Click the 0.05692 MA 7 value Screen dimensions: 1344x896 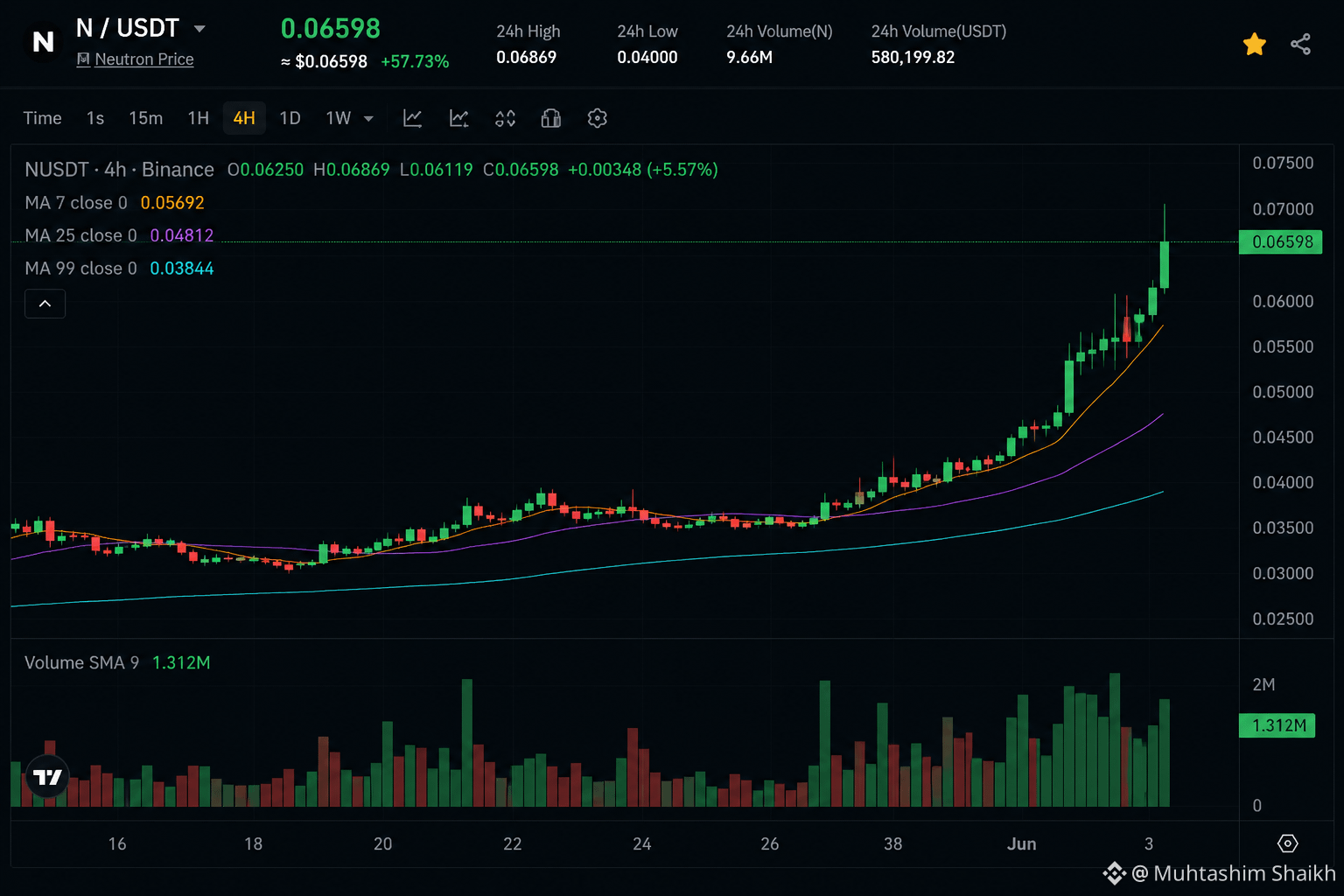pyautogui.click(x=172, y=203)
